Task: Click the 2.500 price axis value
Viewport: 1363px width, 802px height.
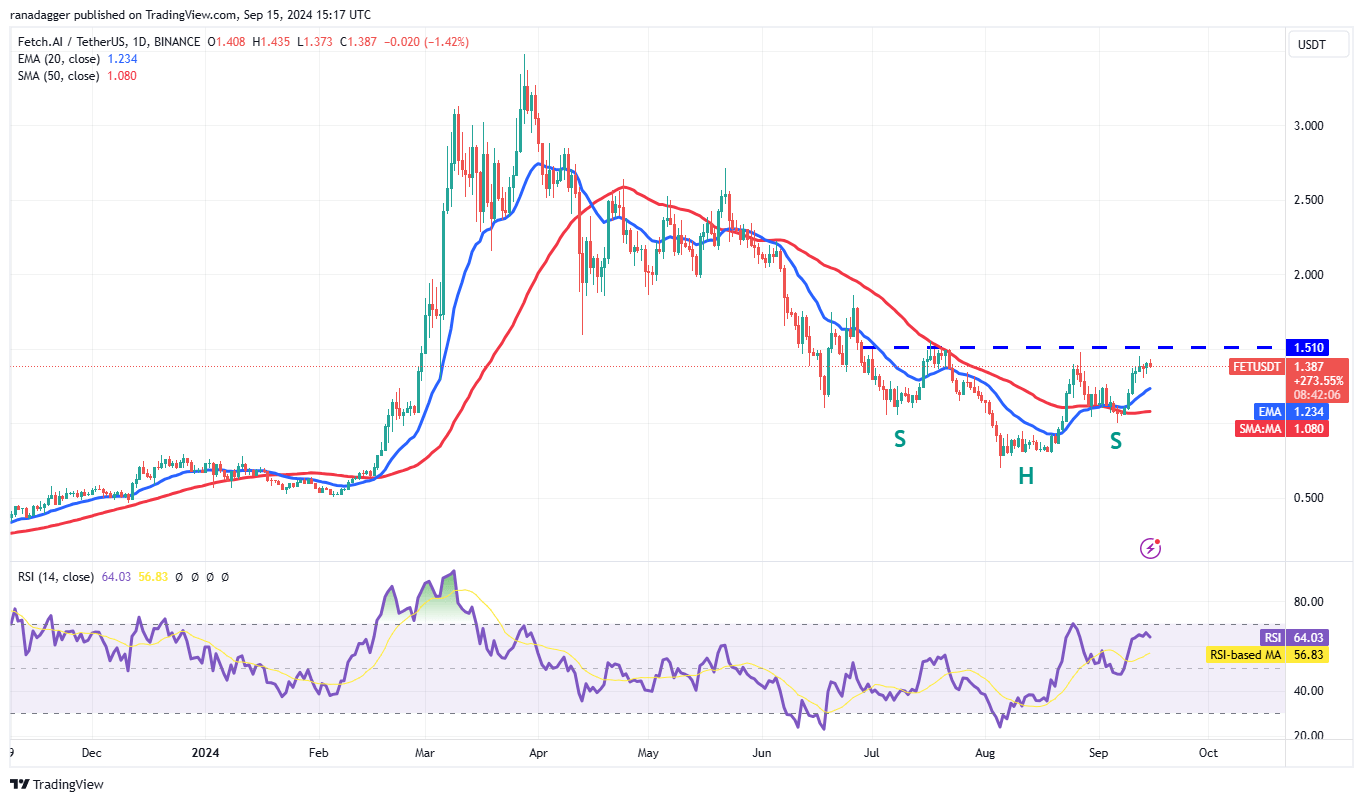Action: tap(1311, 200)
